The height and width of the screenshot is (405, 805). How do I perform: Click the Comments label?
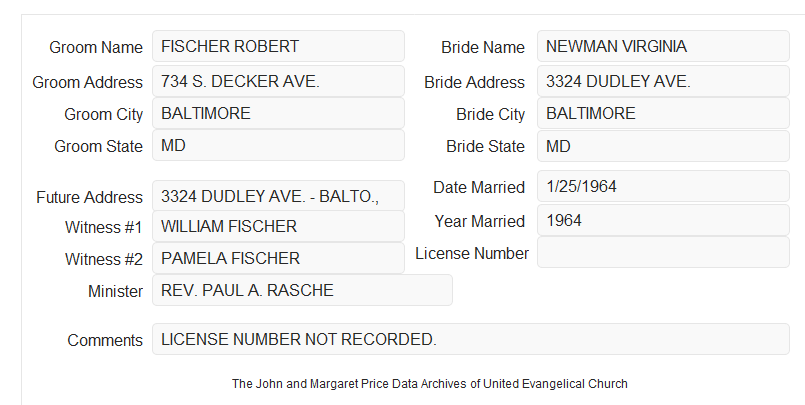105,340
